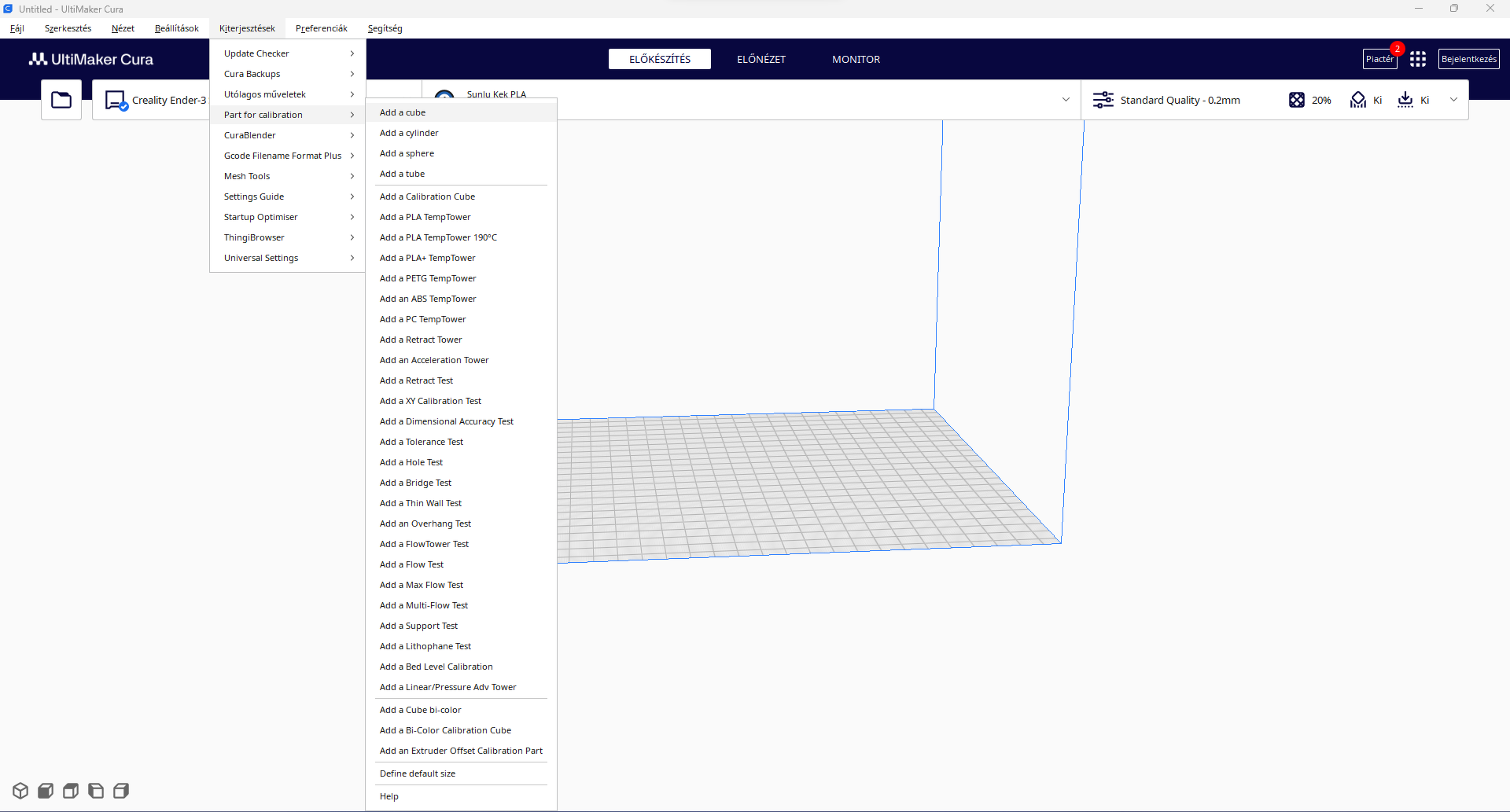1510x812 pixels.
Task: Choose Add an Overhang Test
Action: coord(462,524)
